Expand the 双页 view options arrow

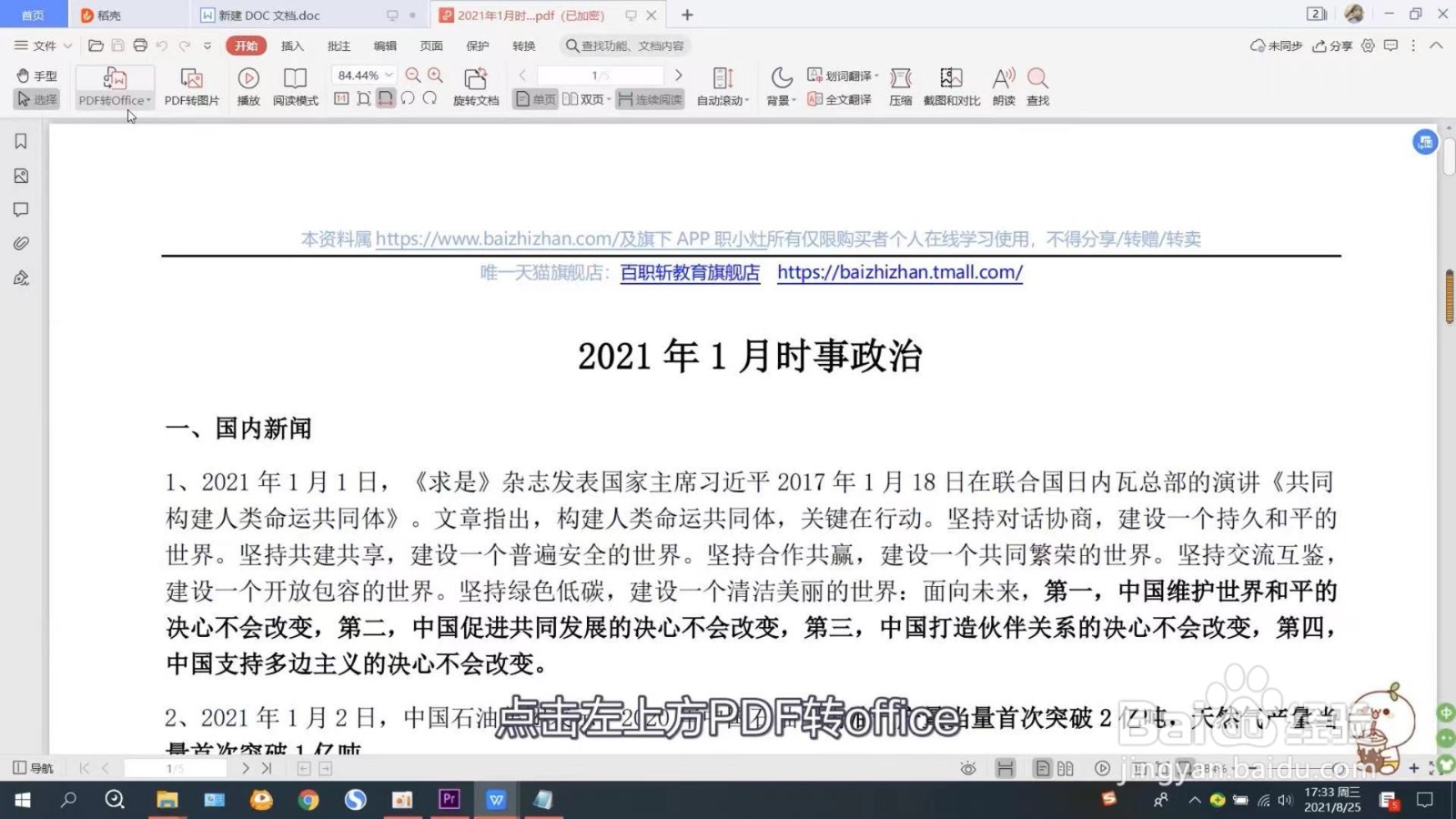[x=608, y=99]
